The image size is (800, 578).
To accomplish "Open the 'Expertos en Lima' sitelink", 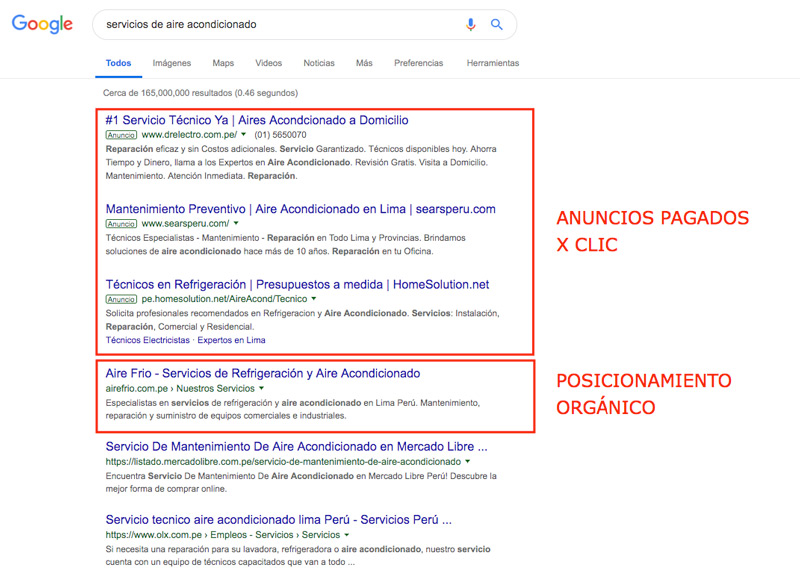I will [x=231, y=340].
